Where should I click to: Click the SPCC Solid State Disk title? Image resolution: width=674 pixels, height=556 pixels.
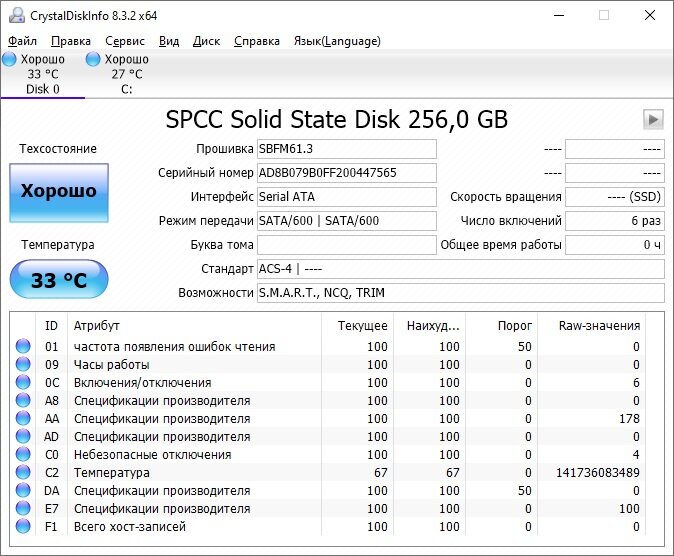(x=337, y=119)
